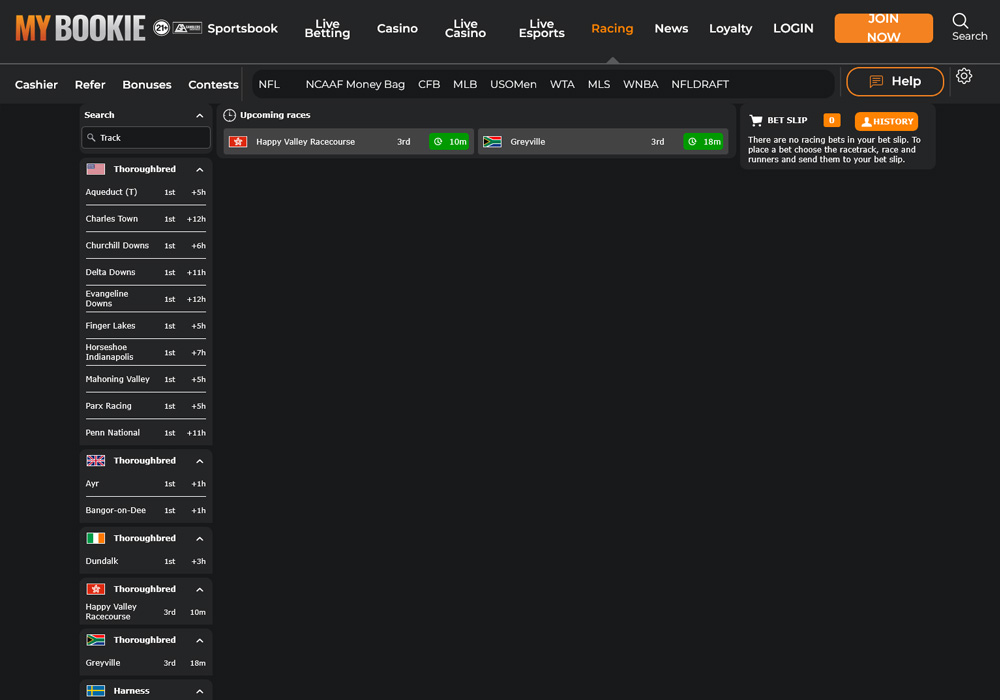Click the 21+ badge near the logo

coord(160,27)
